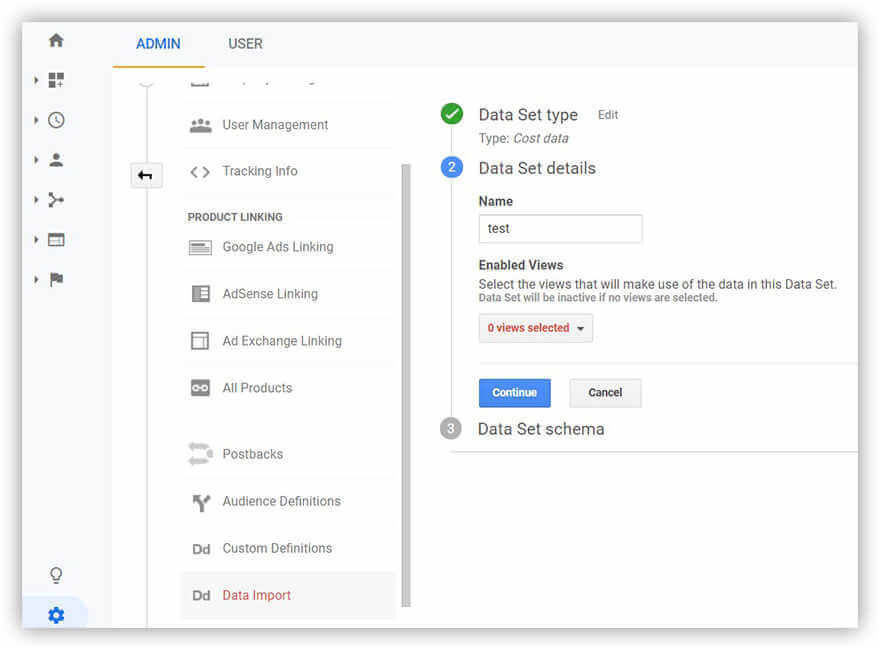880x650 pixels.
Task: Open the Customization dashboards icon
Action: click(x=56, y=80)
